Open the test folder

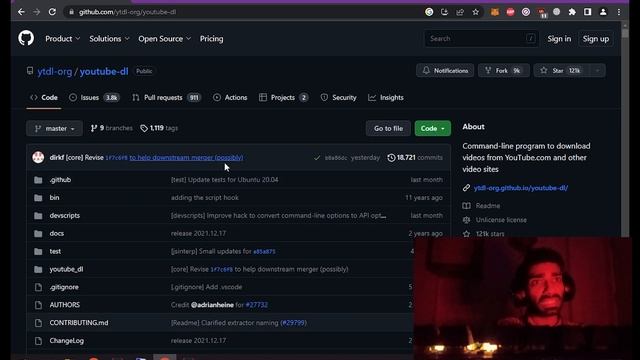55,251
